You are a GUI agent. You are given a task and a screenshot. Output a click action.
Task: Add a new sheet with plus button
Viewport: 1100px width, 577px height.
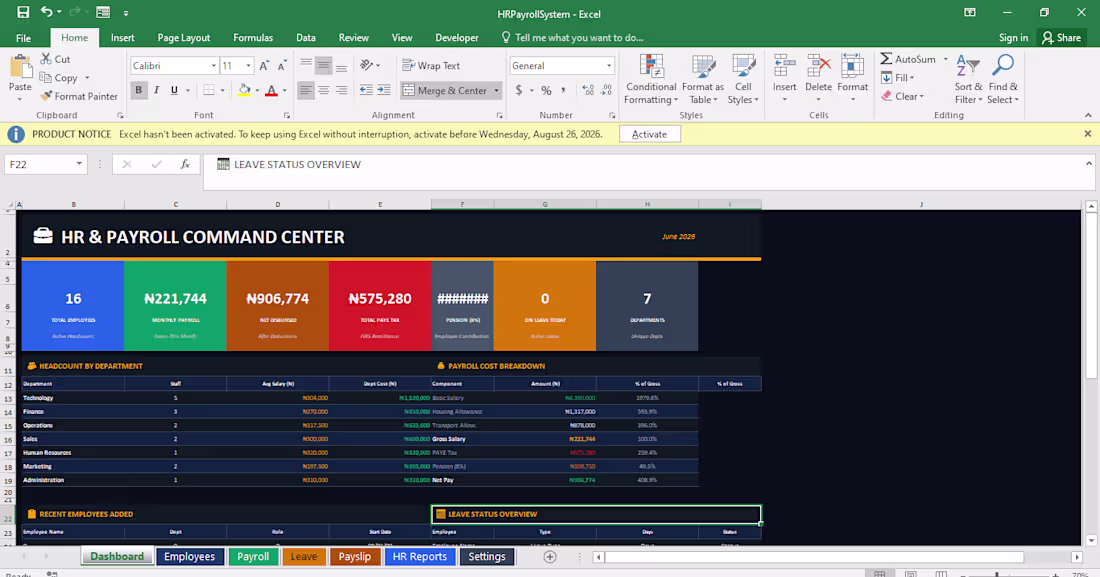[550, 557]
